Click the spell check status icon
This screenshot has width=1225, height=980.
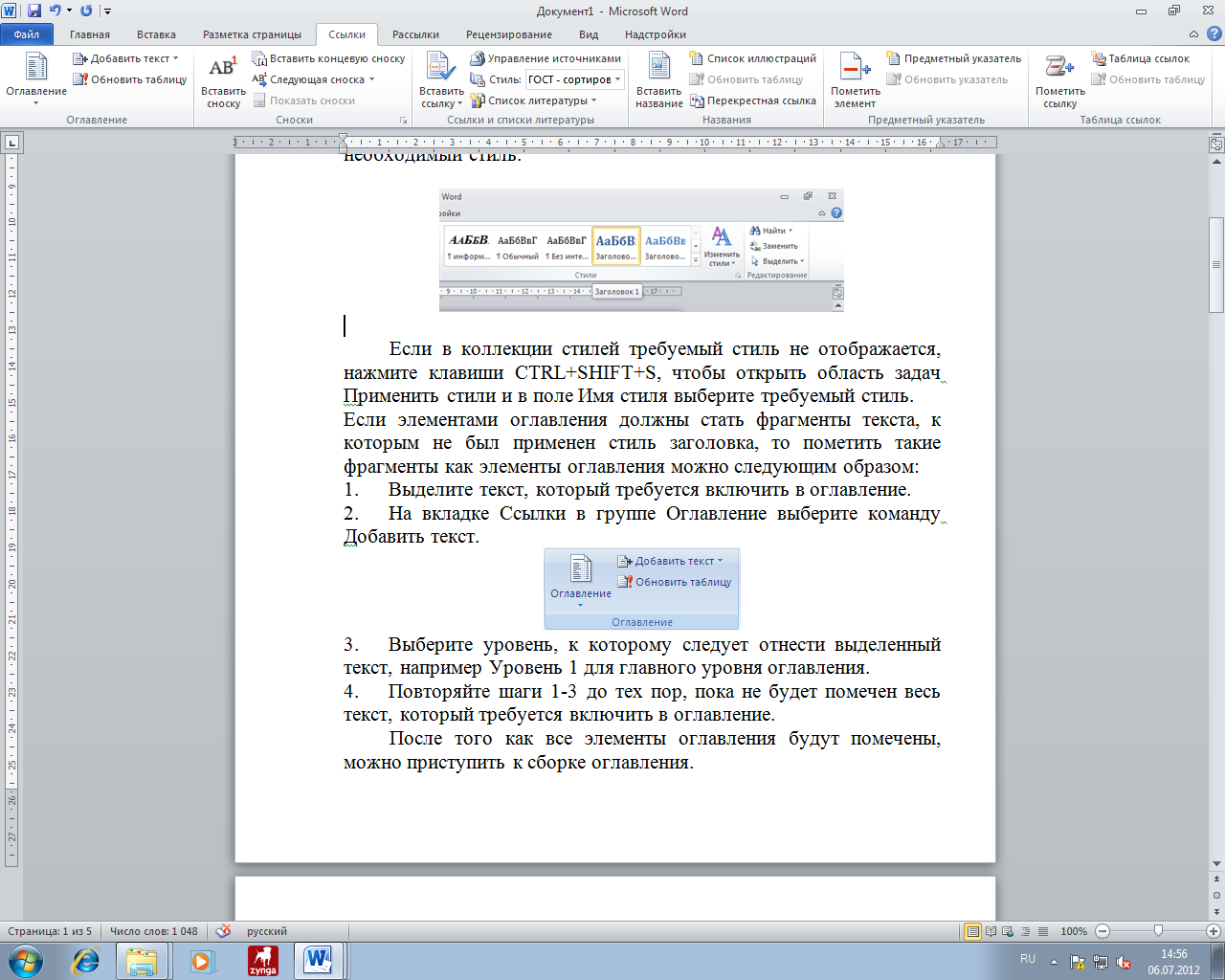(x=223, y=931)
